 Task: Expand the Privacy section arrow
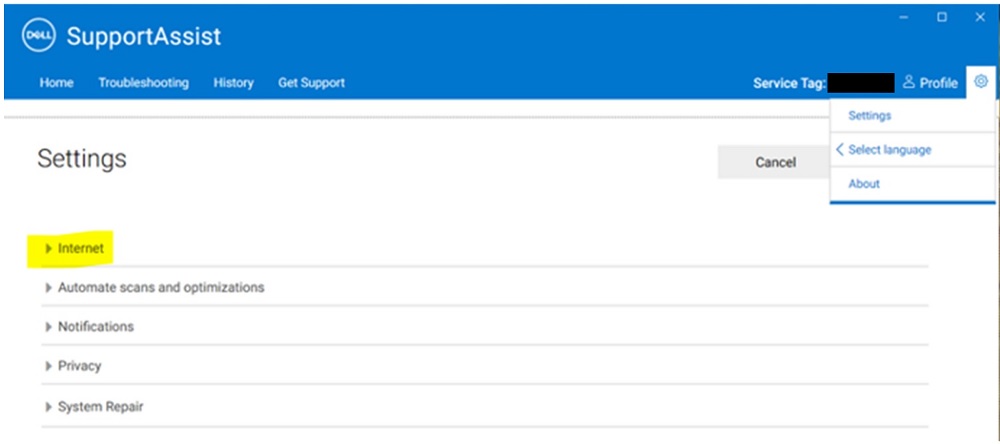(x=48, y=366)
